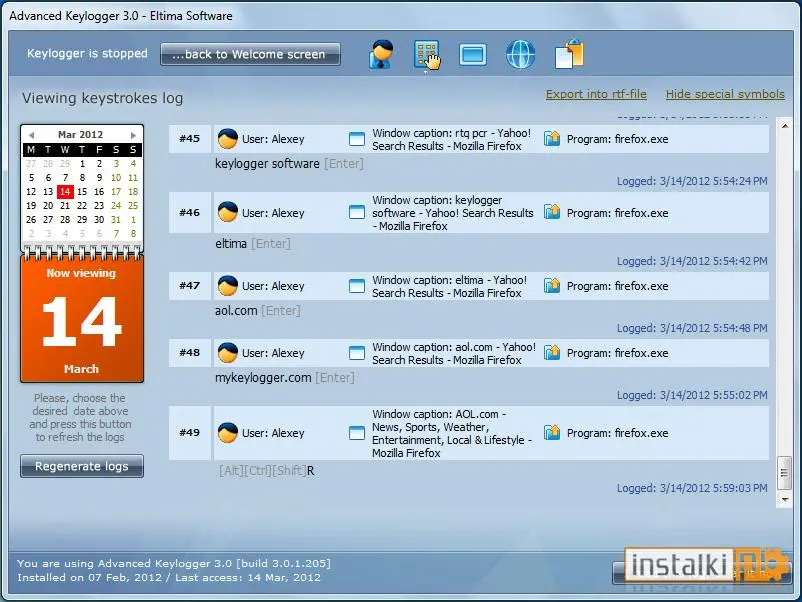Viewport: 802px width, 602px height.
Task: Select log entry number #46
Action: click(x=190, y=212)
